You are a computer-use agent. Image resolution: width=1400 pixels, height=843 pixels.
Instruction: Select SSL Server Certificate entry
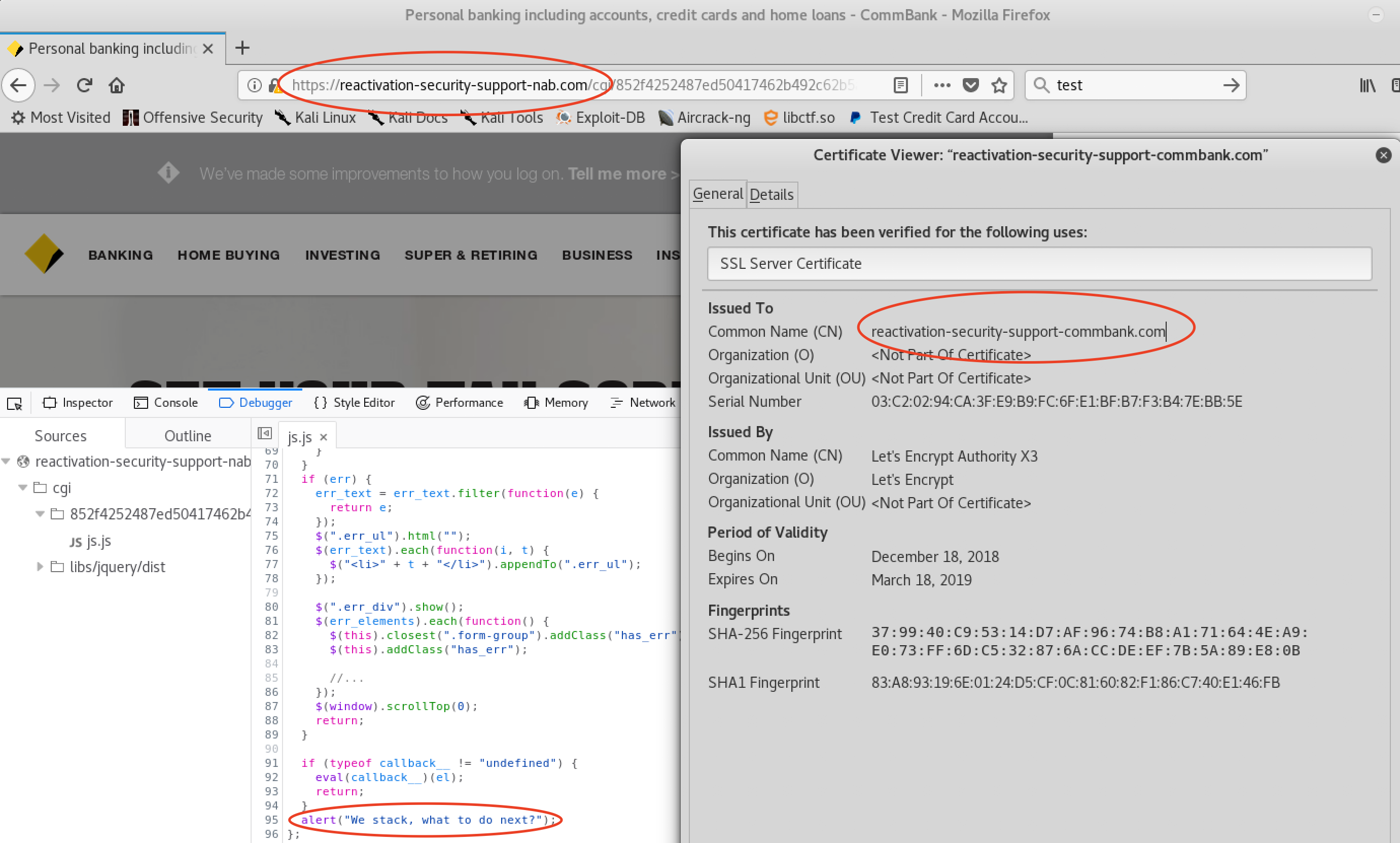tap(1039, 264)
